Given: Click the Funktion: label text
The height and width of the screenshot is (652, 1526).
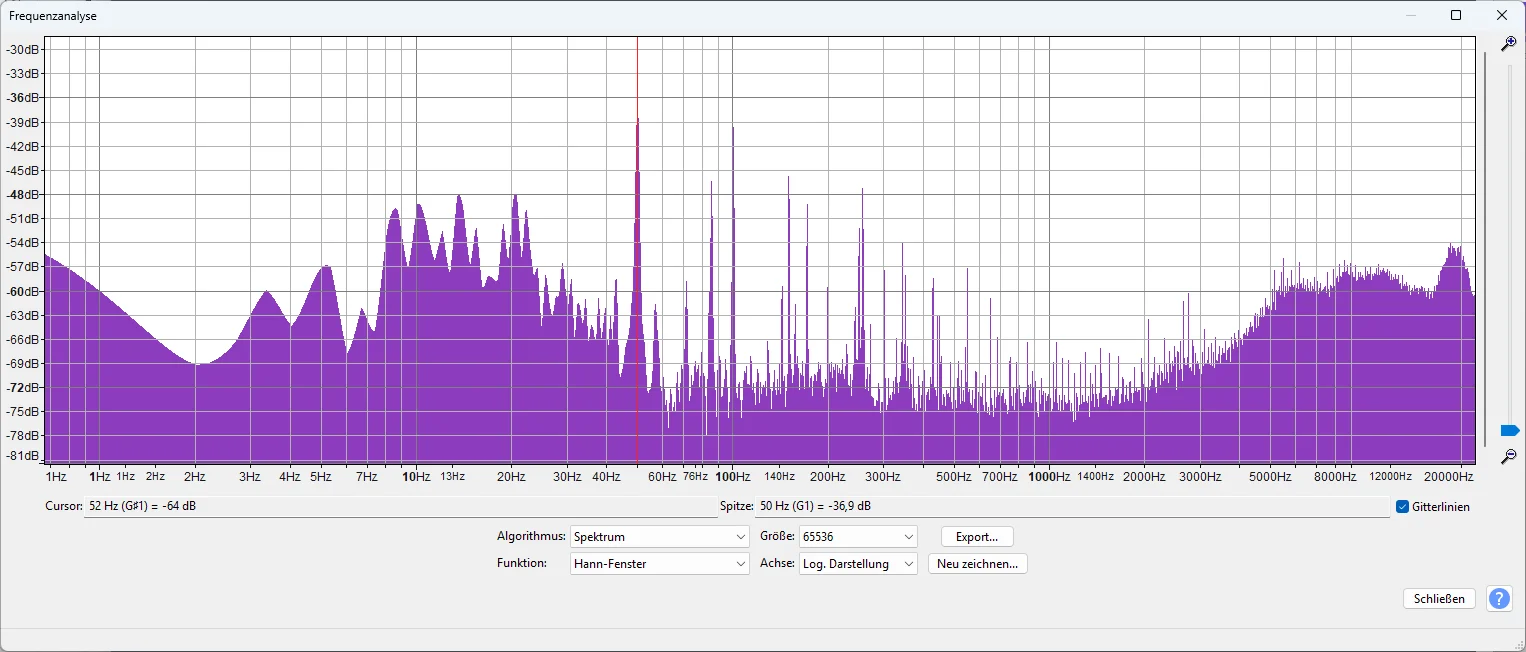Looking at the screenshot, I should tap(522, 563).
